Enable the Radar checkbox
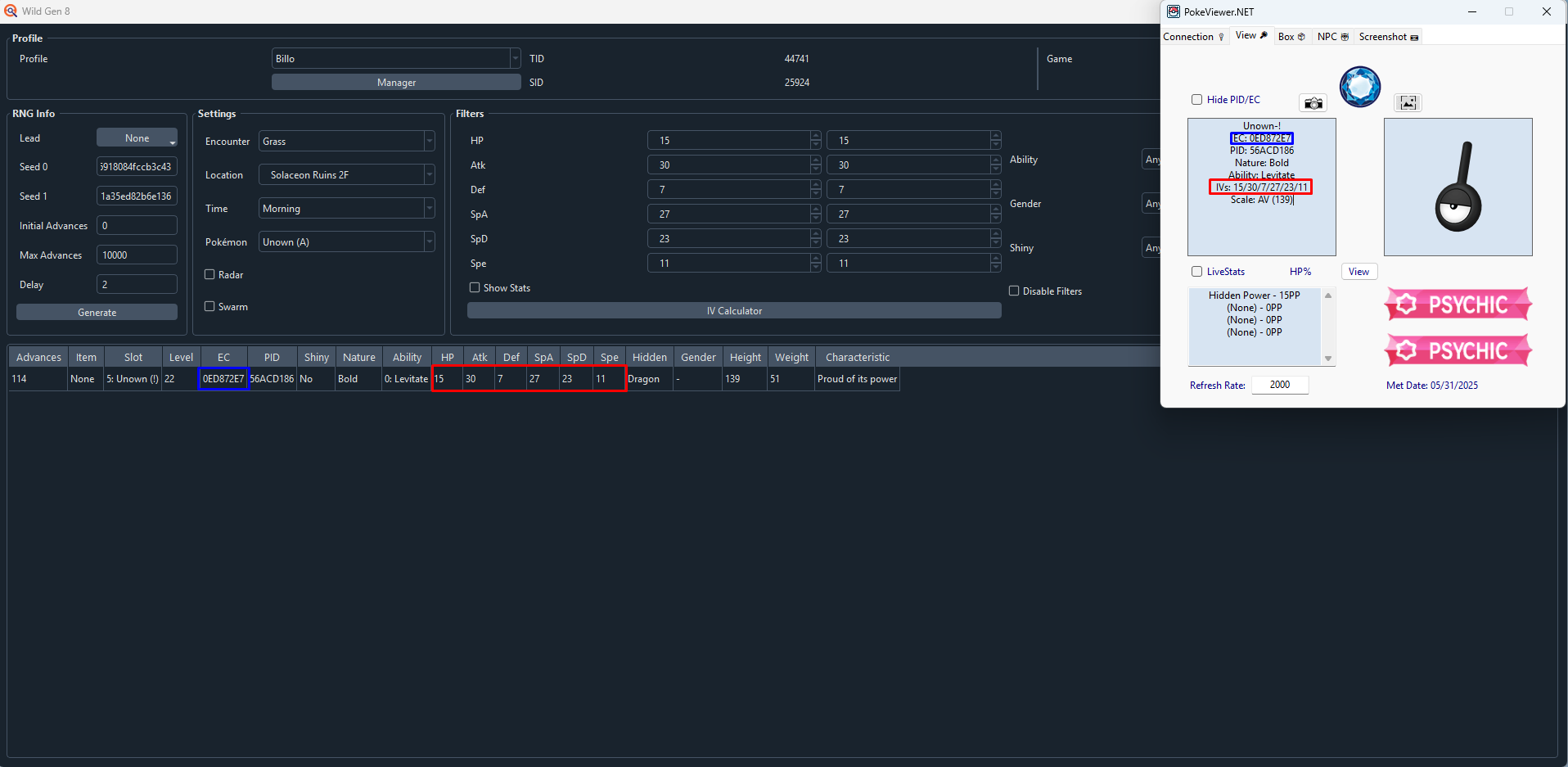This screenshot has width=1568, height=767. coord(210,274)
